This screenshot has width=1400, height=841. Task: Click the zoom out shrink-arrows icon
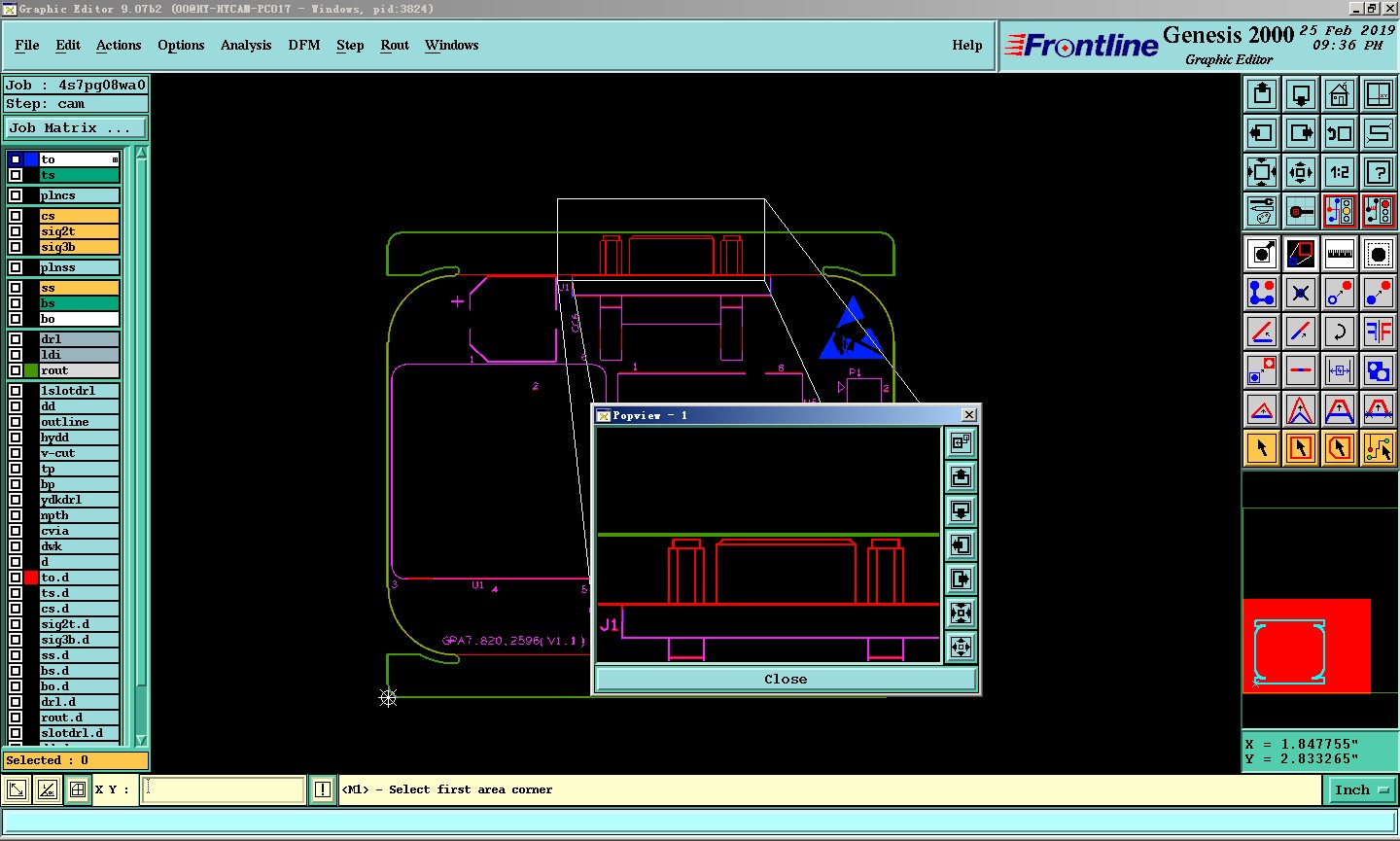(1301, 172)
